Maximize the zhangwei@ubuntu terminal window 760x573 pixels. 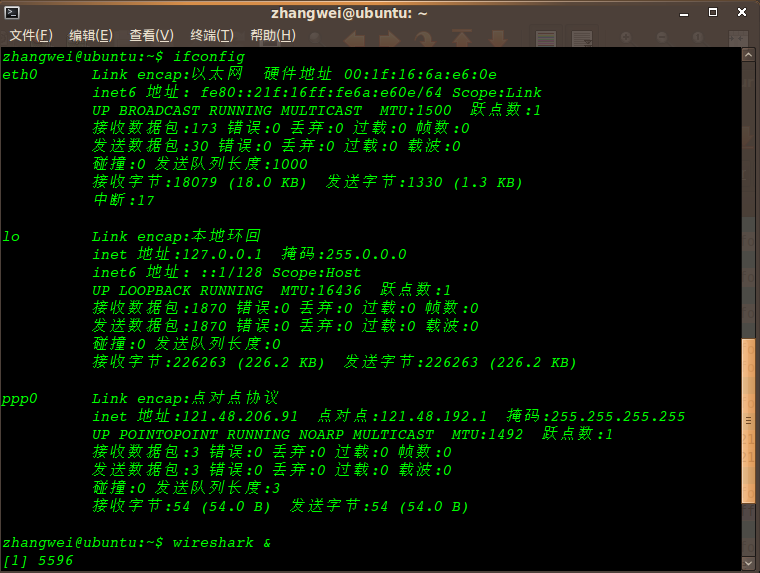click(x=713, y=13)
